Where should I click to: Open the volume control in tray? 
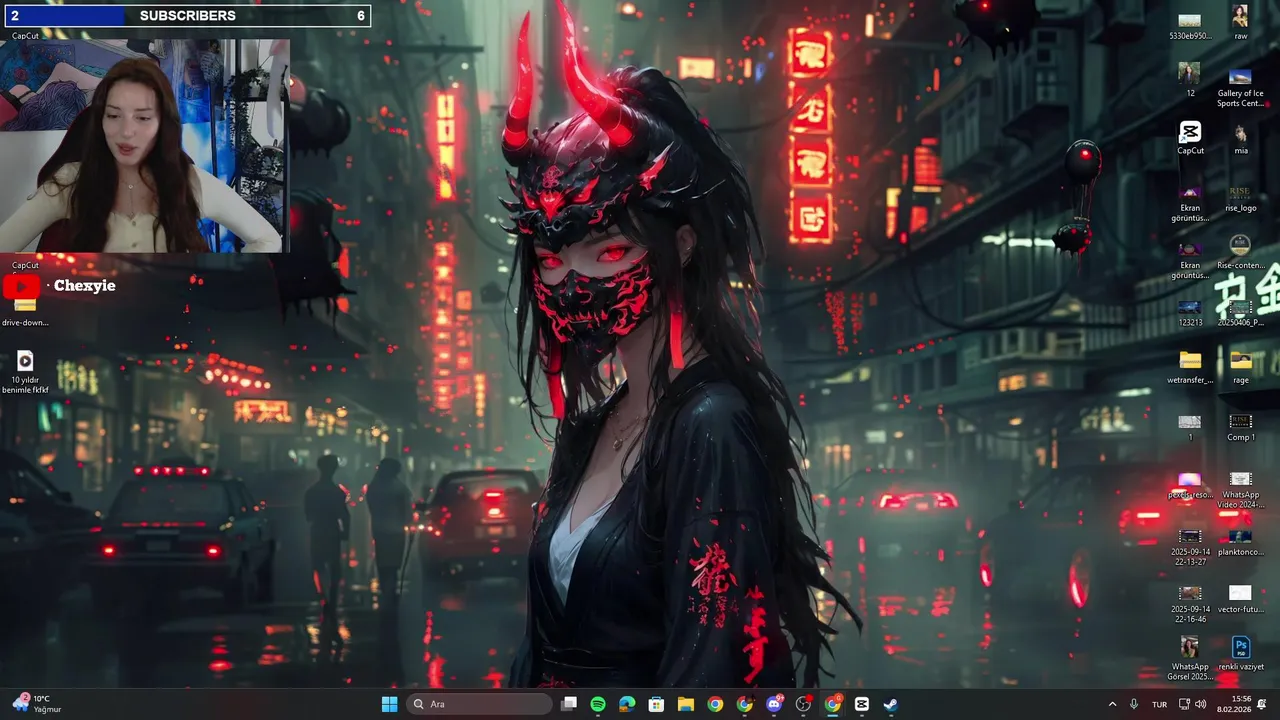point(1201,704)
